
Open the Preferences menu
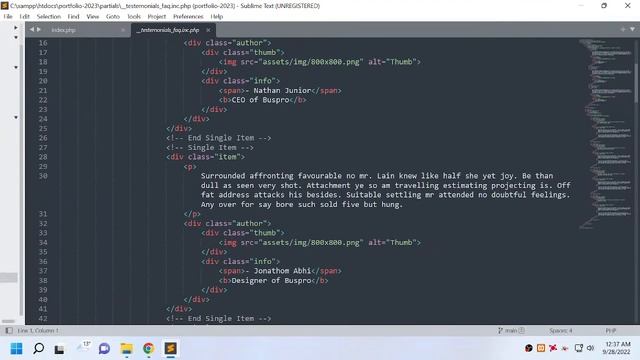pos(188,16)
